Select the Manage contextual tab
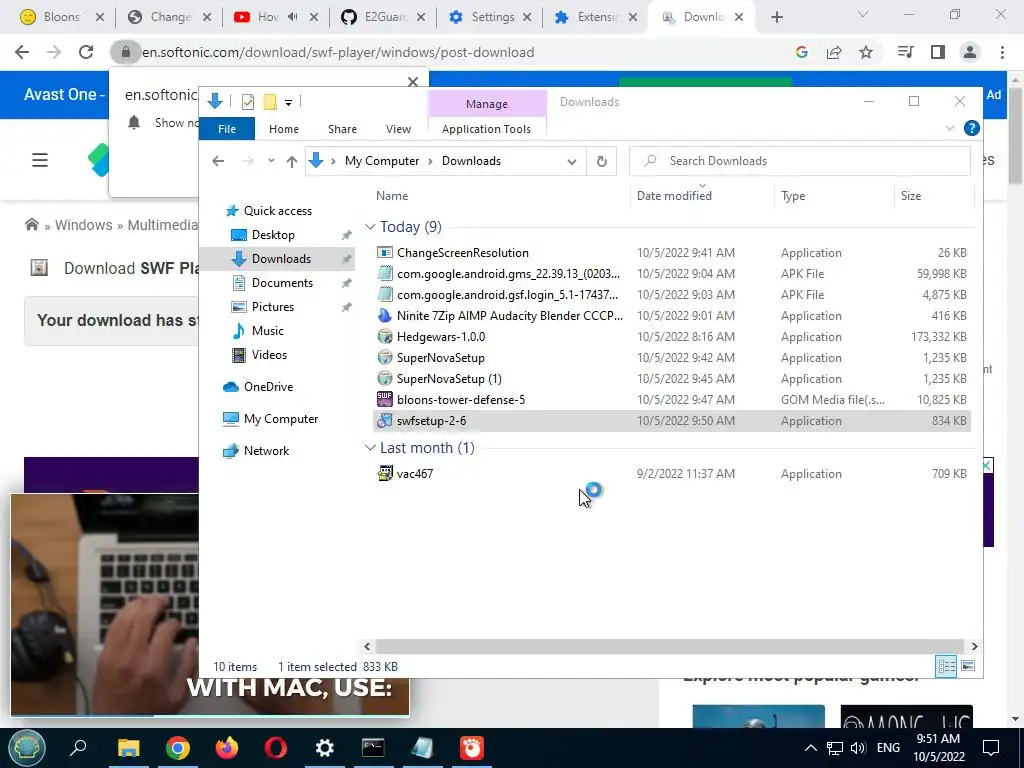The image size is (1024, 768). pyautogui.click(x=487, y=104)
